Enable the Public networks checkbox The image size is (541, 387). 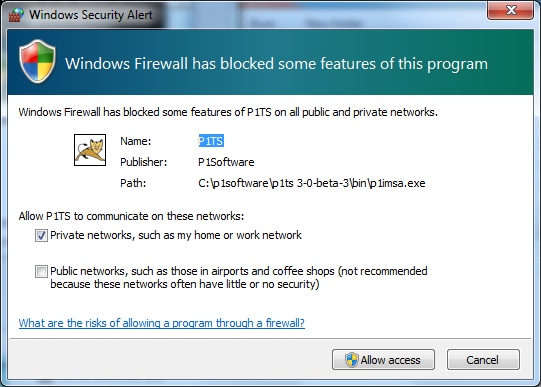41,271
